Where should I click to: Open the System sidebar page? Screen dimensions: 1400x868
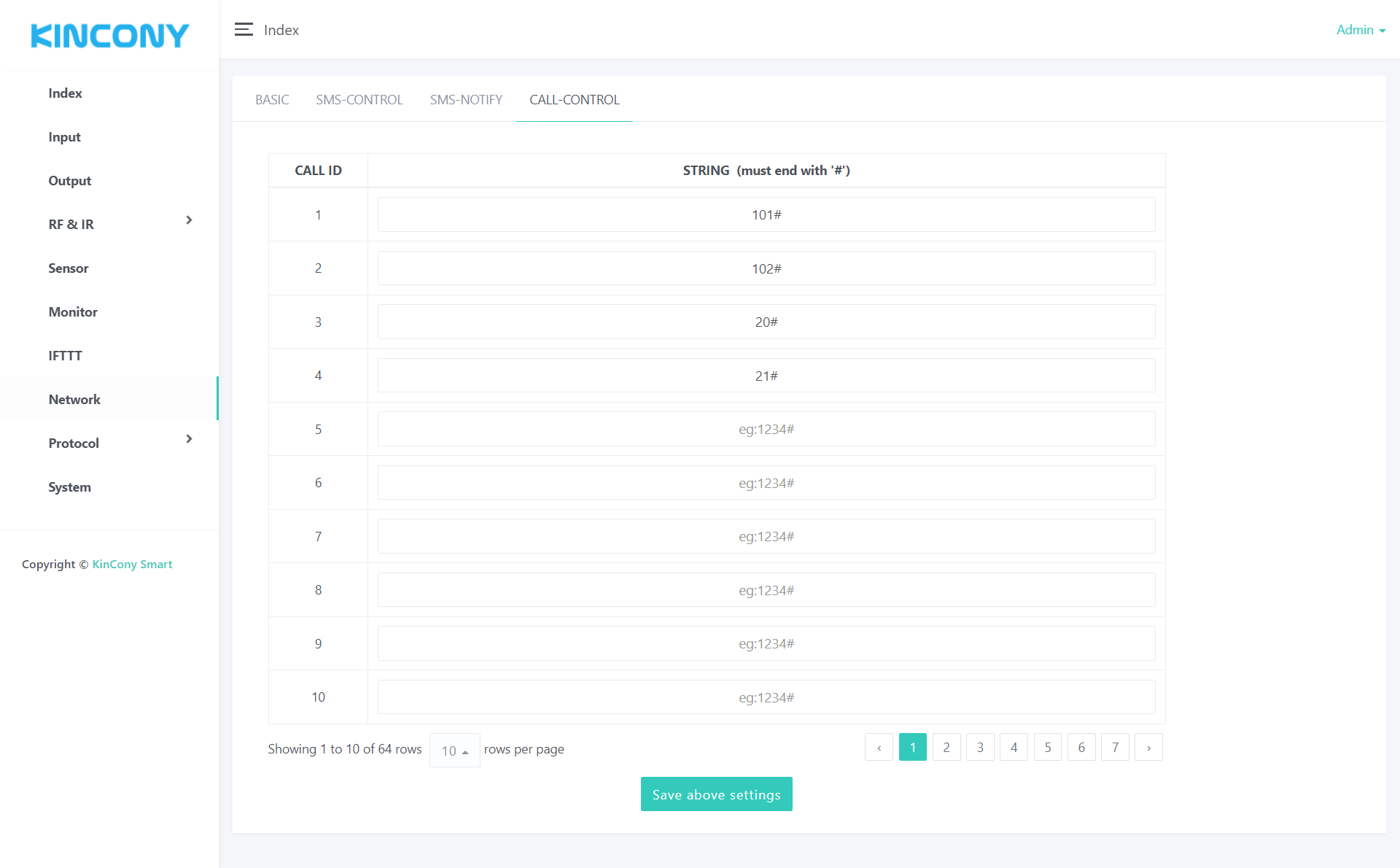pos(69,487)
